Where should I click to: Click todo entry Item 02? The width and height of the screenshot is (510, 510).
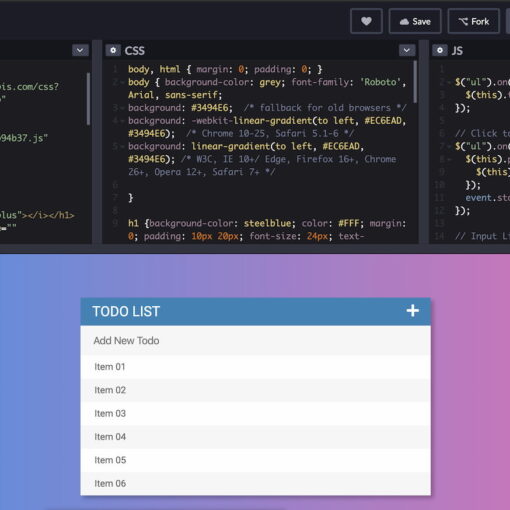(x=255, y=390)
